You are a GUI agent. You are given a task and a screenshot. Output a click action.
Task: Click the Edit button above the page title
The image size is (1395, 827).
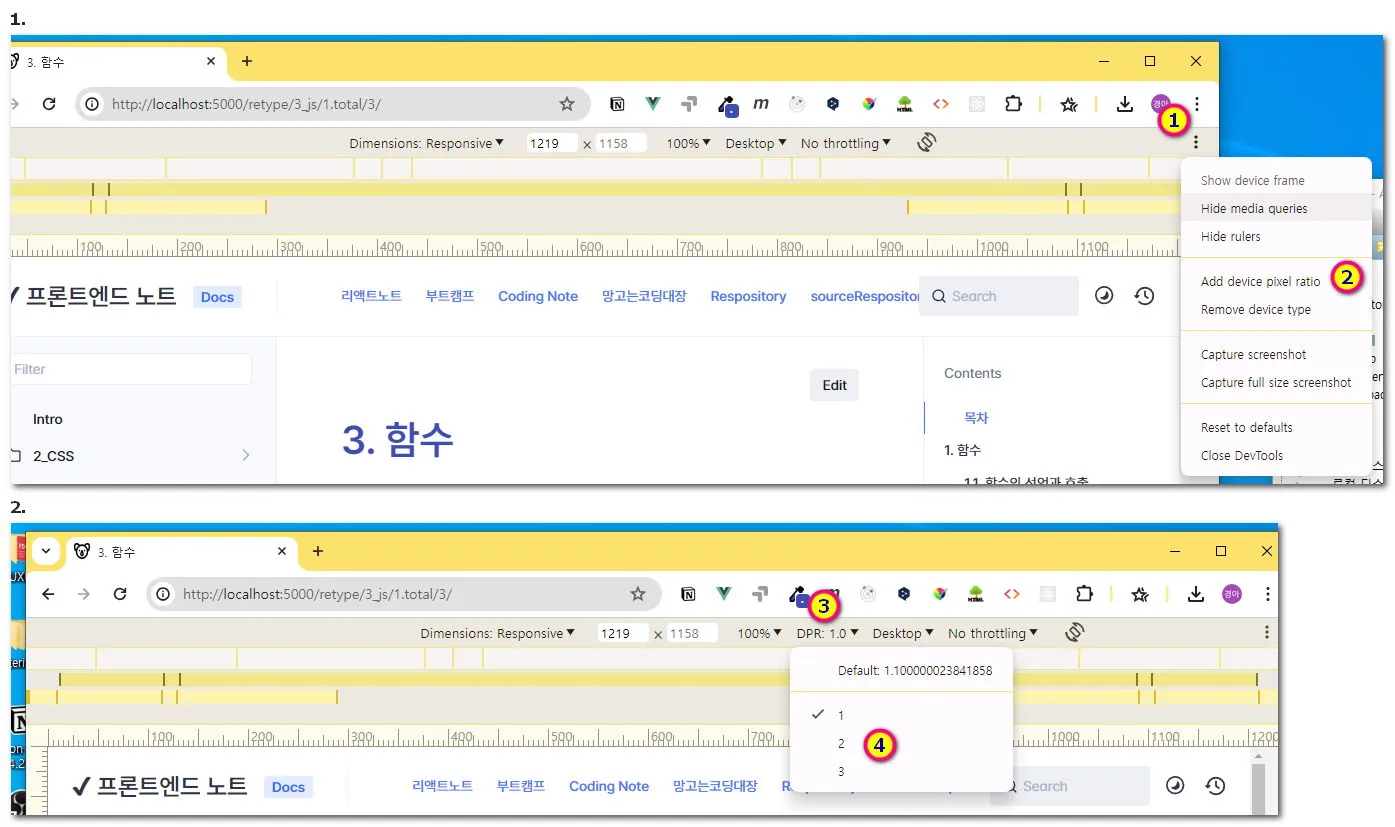point(834,385)
